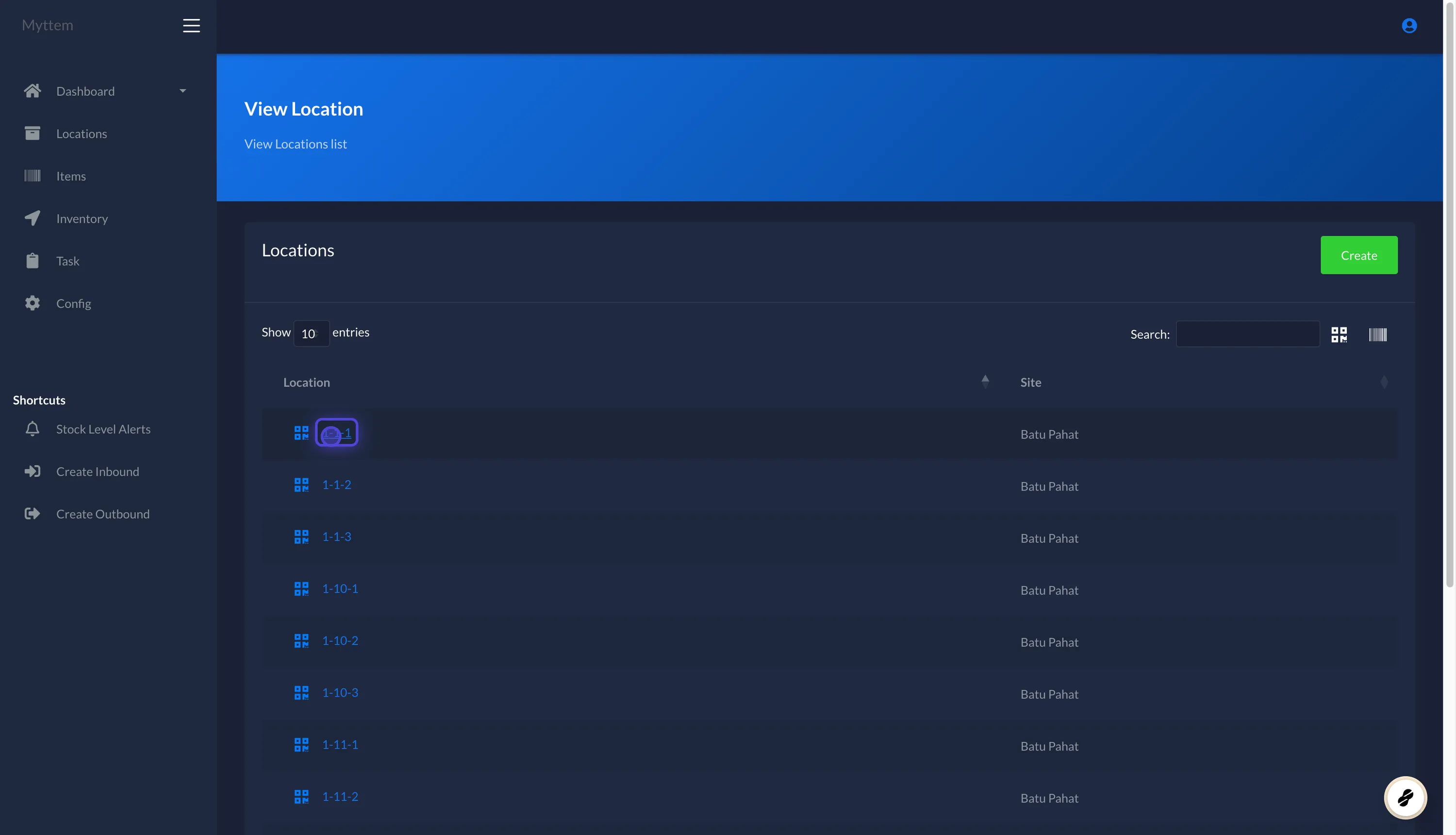The width and height of the screenshot is (1456, 835).
Task: Open user profile account icon
Action: pos(1409,26)
